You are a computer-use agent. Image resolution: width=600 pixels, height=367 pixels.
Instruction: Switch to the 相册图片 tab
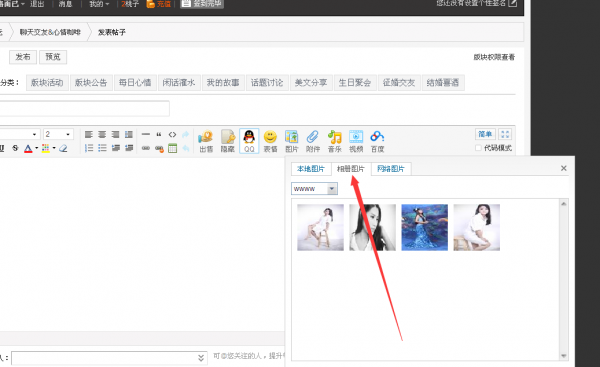(x=351, y=169)
